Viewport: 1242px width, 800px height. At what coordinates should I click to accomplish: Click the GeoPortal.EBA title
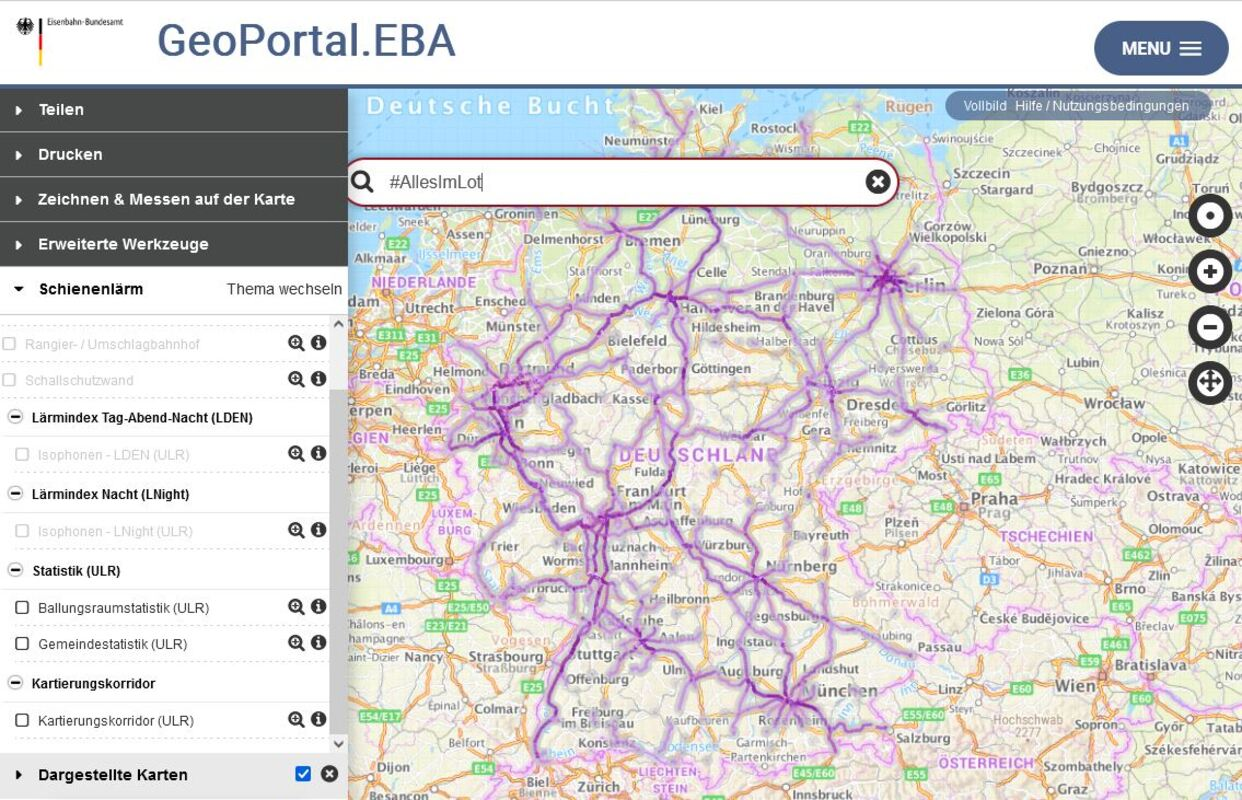306,40
